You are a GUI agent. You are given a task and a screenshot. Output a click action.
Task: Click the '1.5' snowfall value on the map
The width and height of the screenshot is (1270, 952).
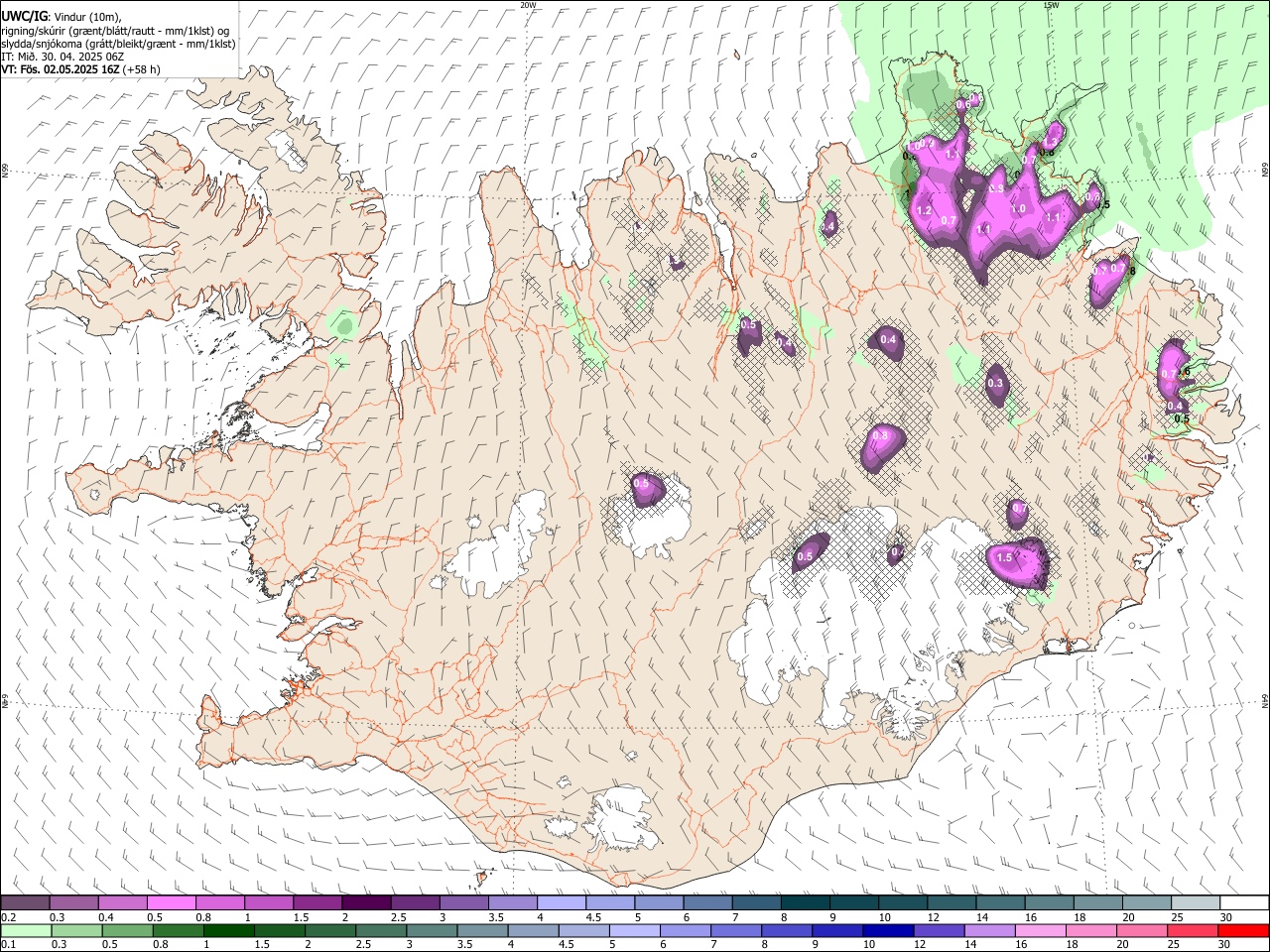[x=1004, y=558]
